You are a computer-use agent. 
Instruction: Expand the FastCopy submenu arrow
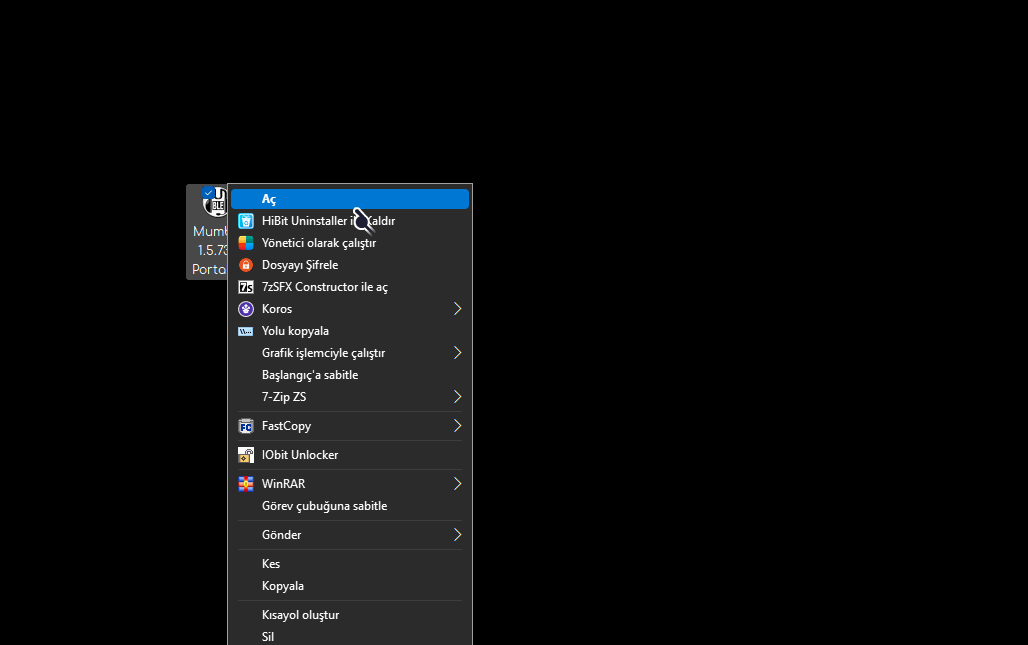click(457, 426)
